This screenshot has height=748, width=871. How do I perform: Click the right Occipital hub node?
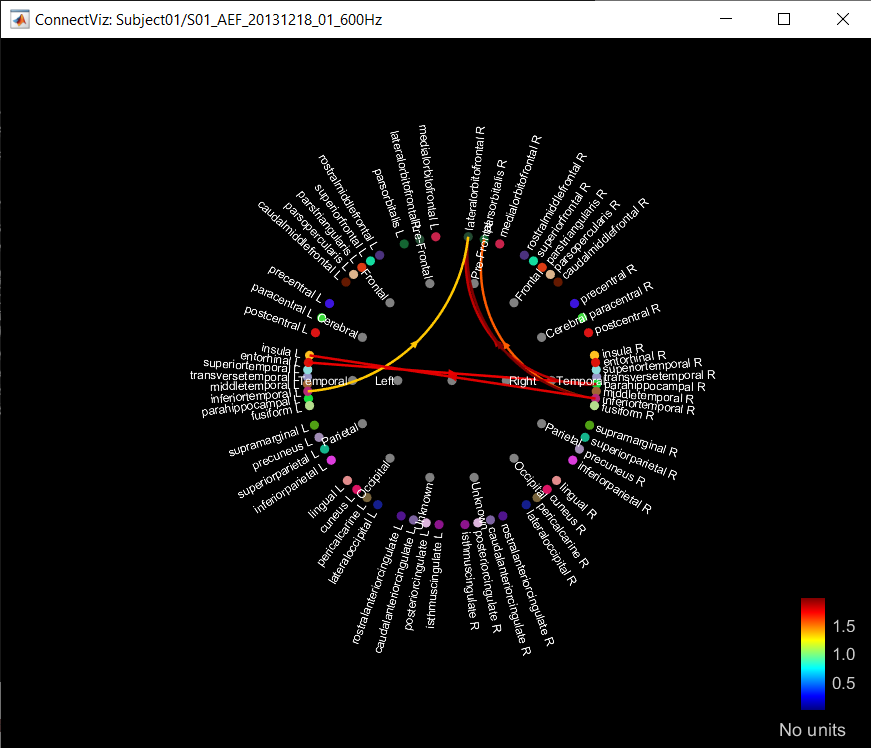[514, 459]
